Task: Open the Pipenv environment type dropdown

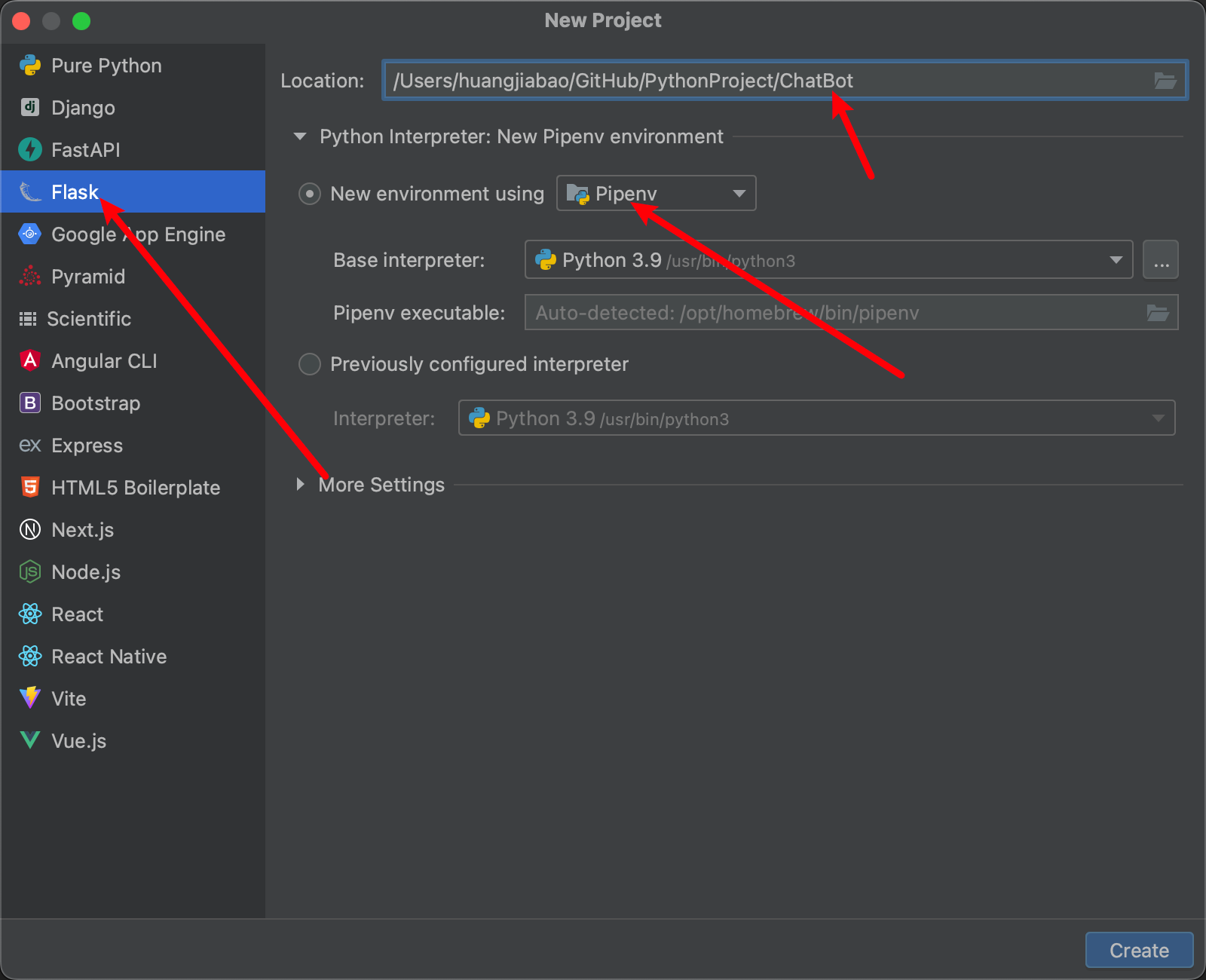Action: [656, 194]
